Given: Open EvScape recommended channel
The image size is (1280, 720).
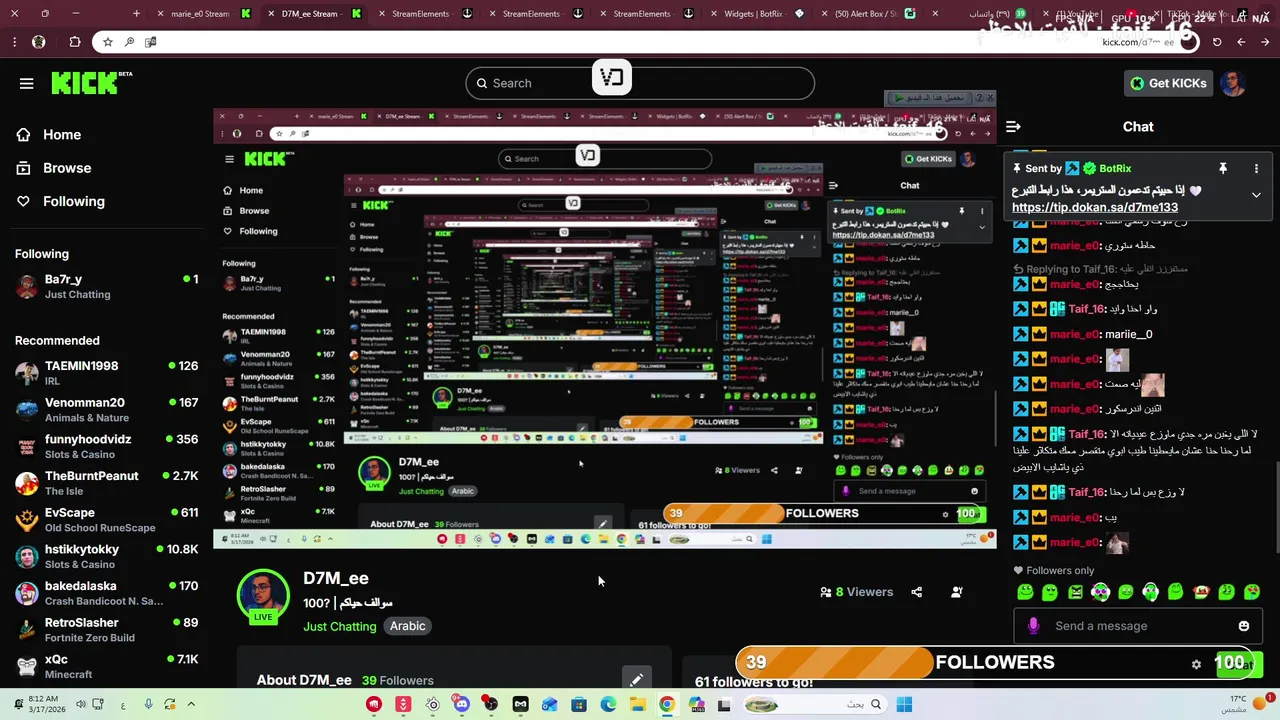Looking at the screenshot, I should point(105,520).
